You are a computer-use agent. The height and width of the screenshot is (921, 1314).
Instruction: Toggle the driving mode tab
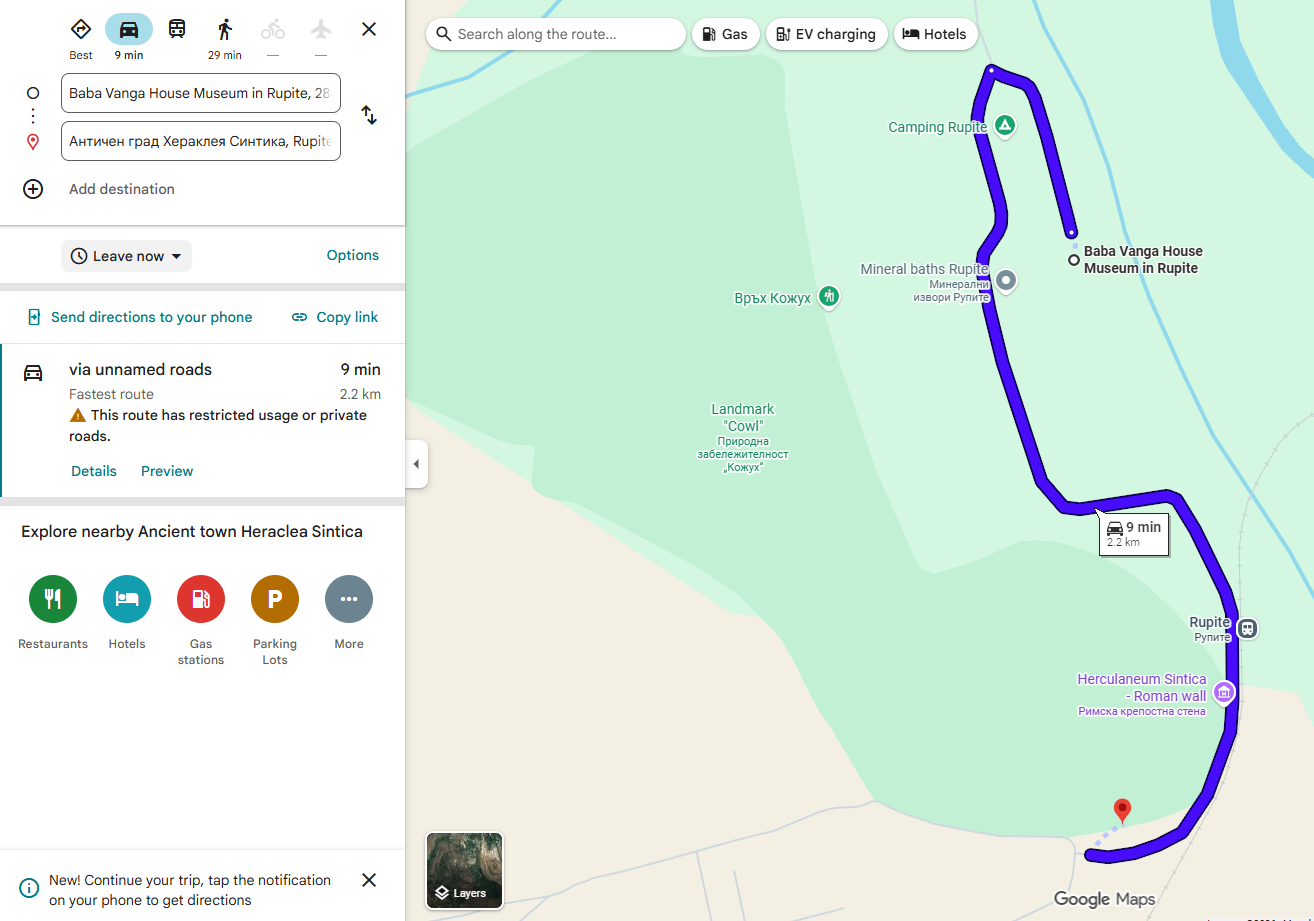129,29
